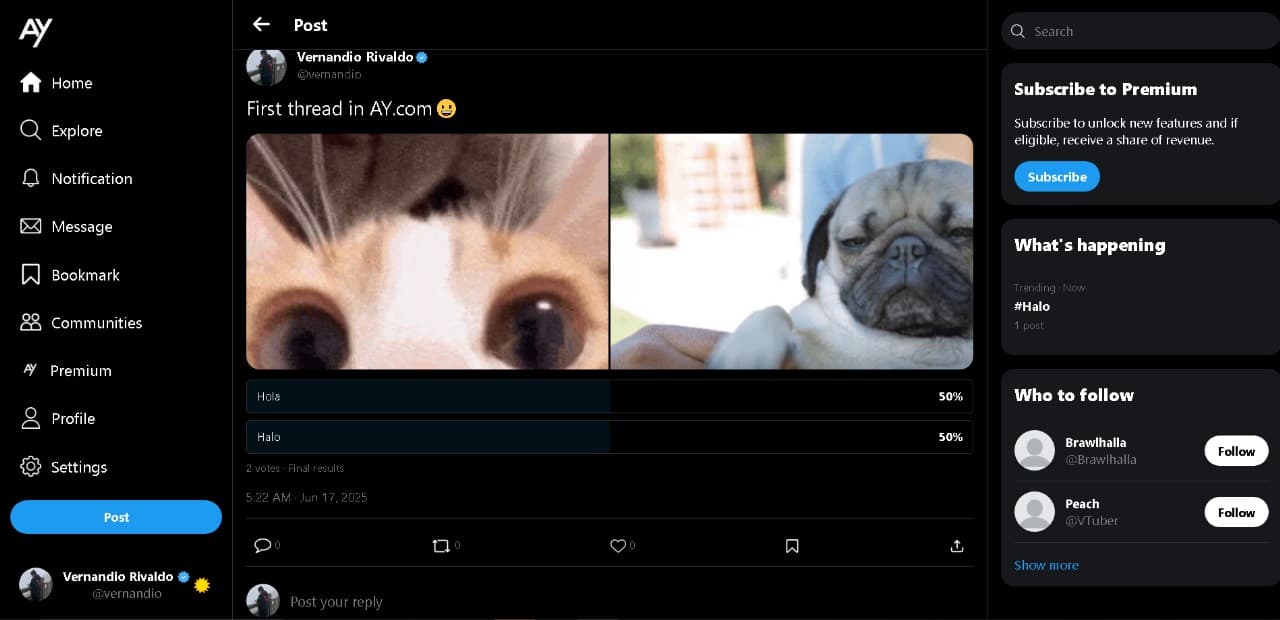Image resolution: width=1280 pixels, height=620 pixels.
Task: Bookmark this post via bookmark icon
Action: point(792,545)
